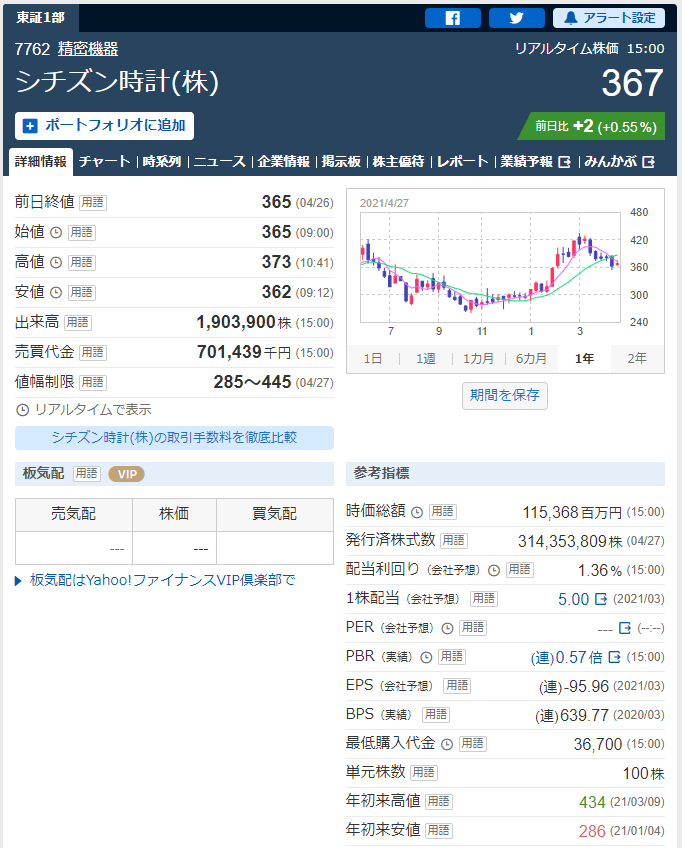Open the 精密機器 sector link
Screen dimensions: 682x848
pos(88,49)
